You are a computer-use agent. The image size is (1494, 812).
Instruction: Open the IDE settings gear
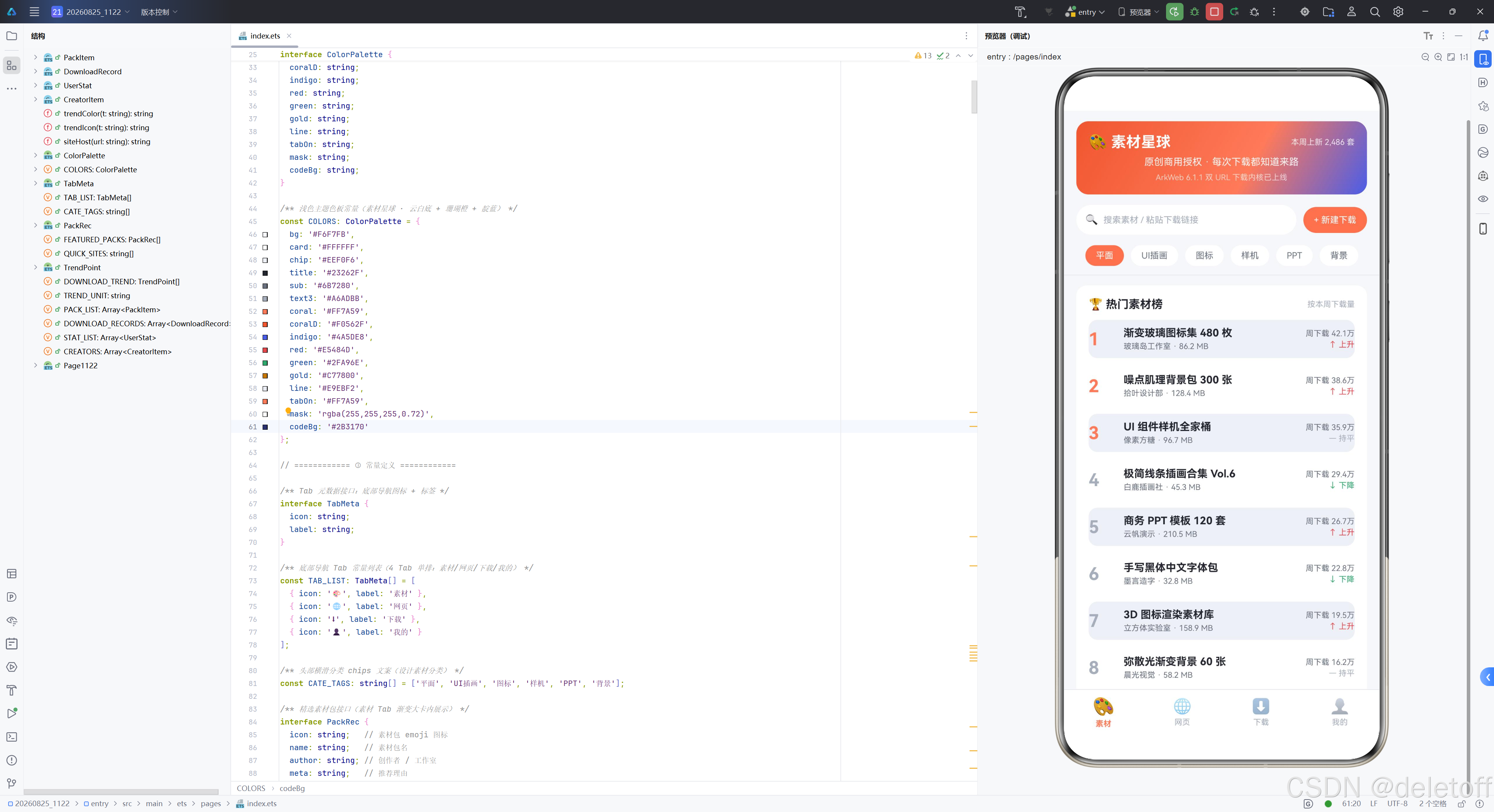point(1398,12)
